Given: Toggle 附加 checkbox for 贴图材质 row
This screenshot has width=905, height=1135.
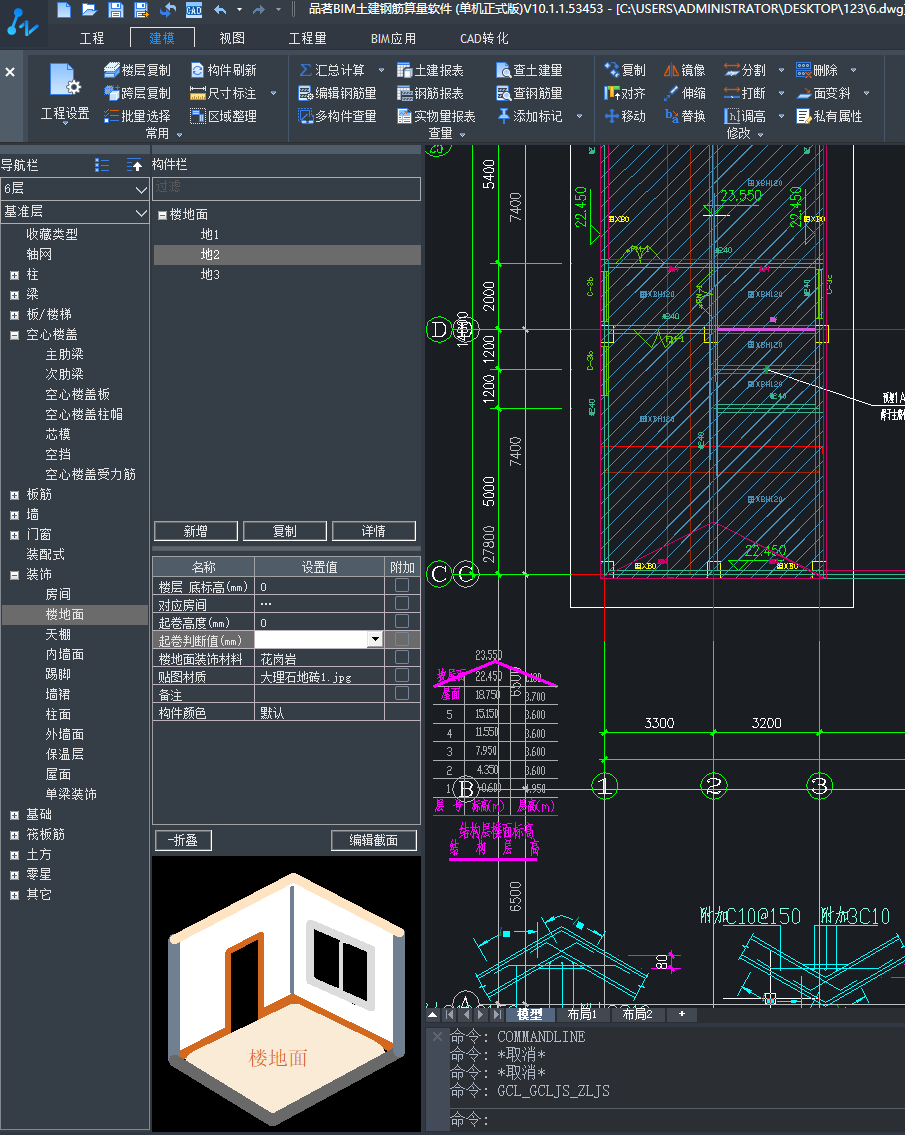Looking at the screenshot, I should 402,675.
